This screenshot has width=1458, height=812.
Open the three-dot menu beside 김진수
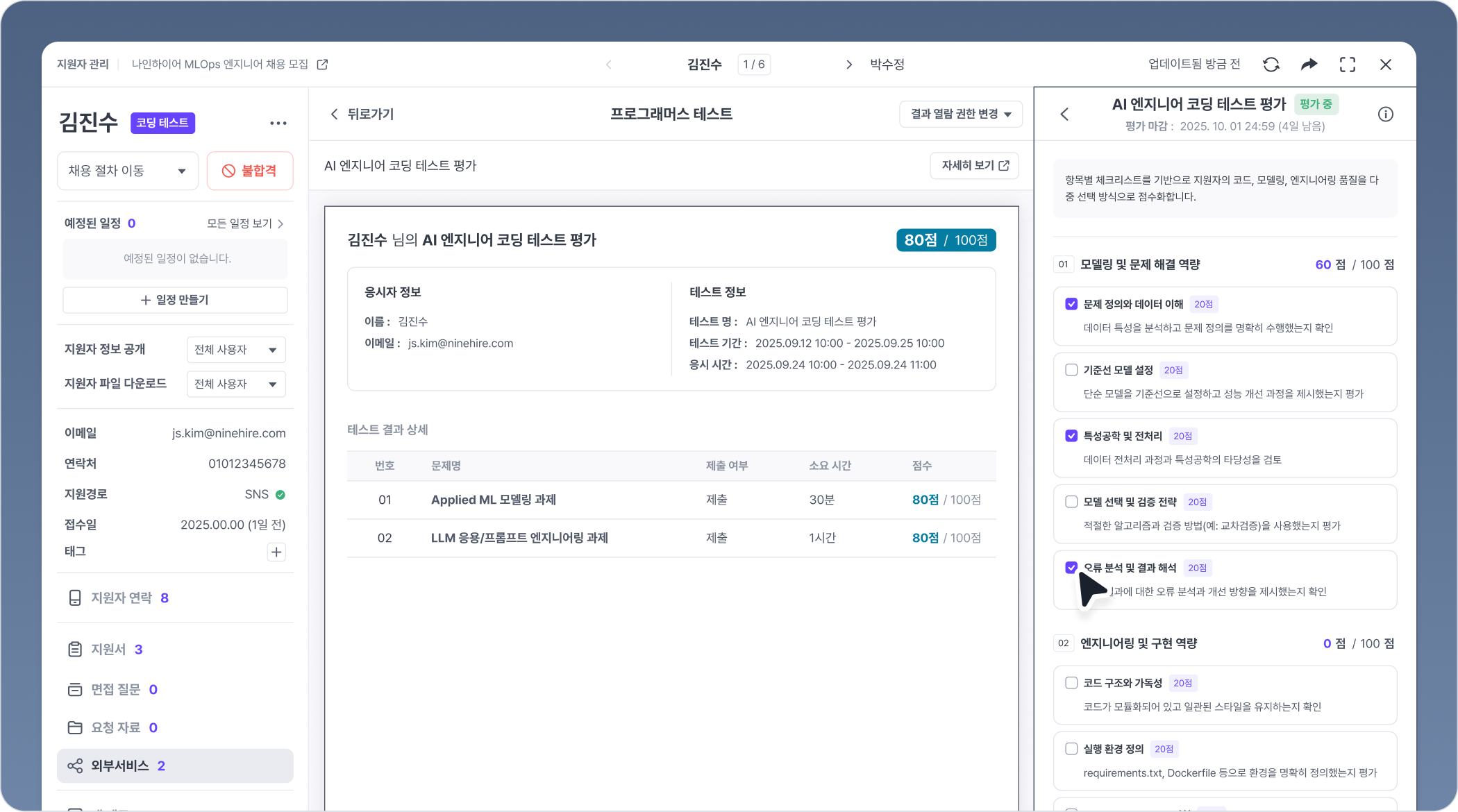[278, 123]
